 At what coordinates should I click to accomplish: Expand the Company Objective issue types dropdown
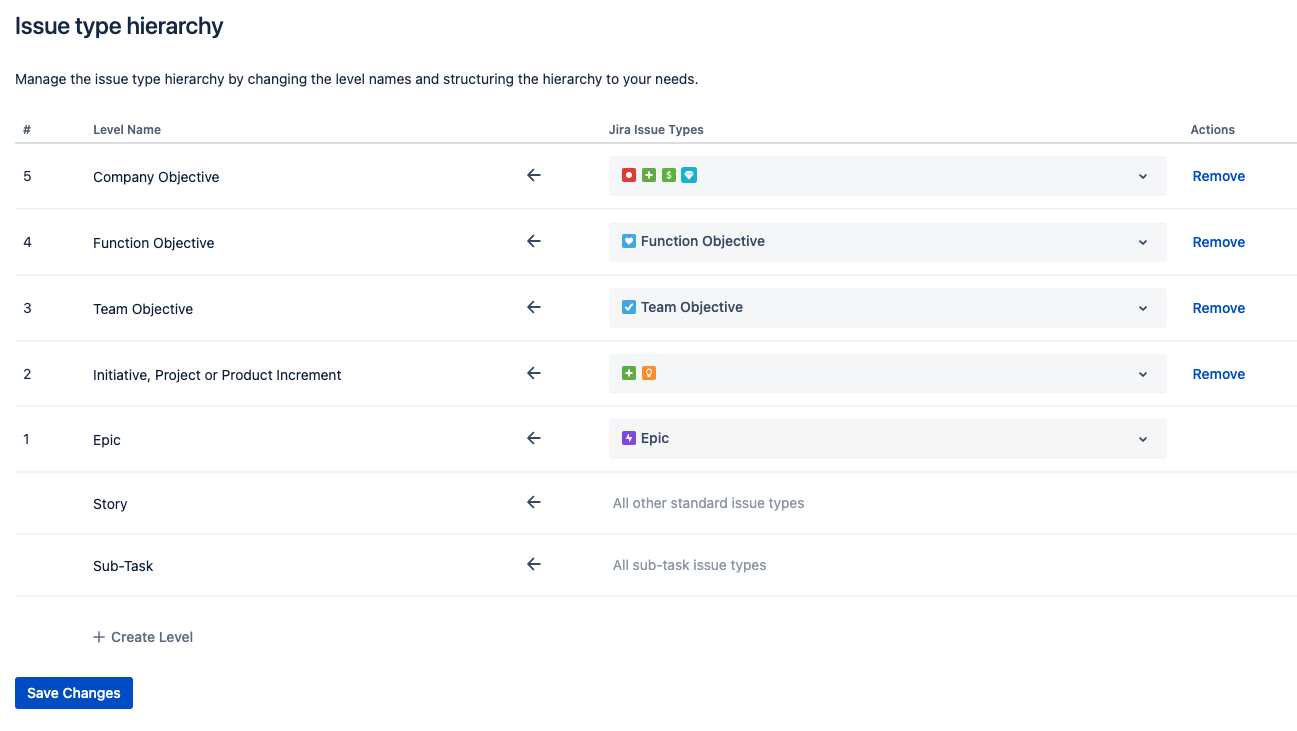click(x=1142, y=175)
